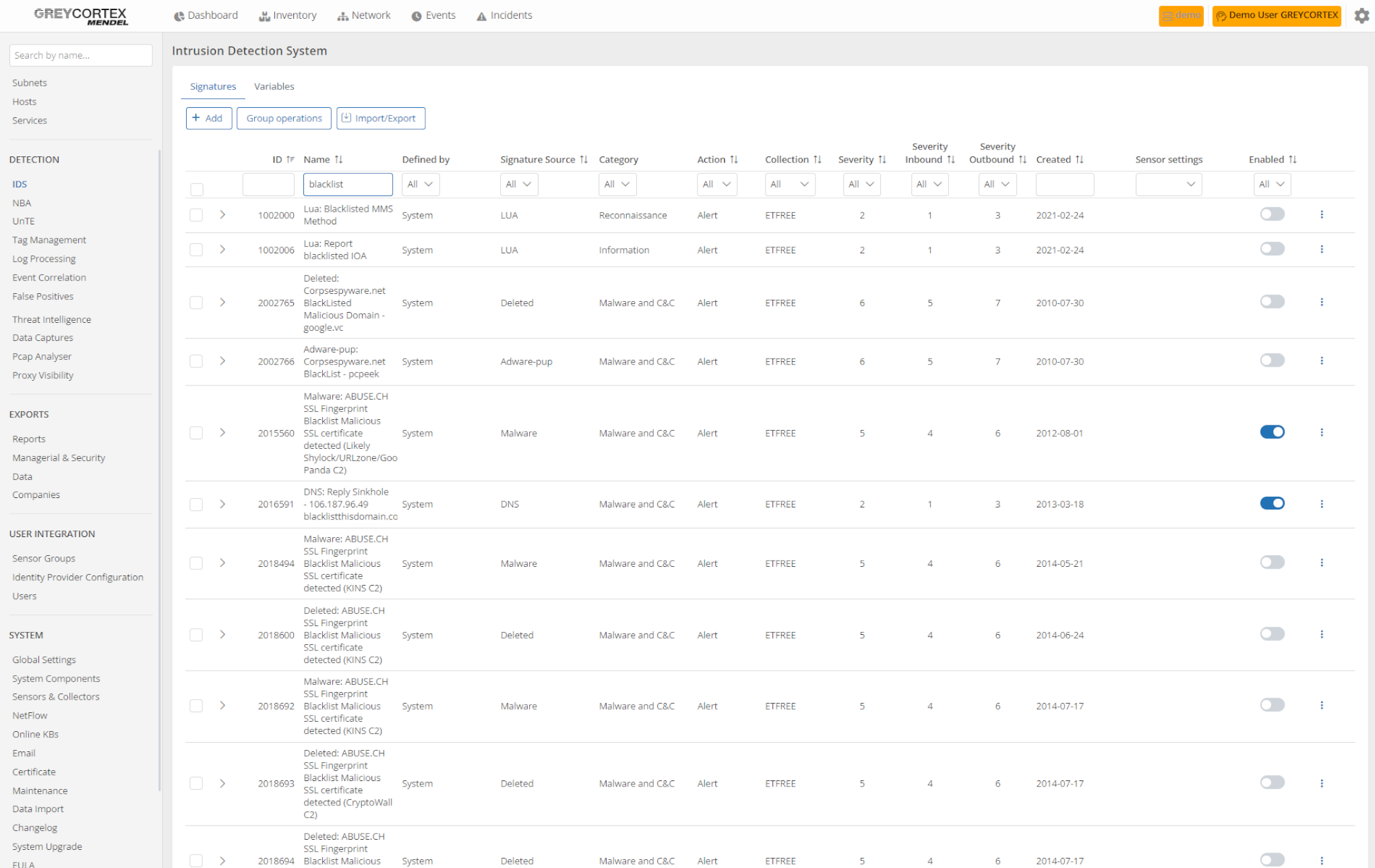Enable the toggle for Lua: Blacklisted MMS Method

click(x=1272, y=214)
